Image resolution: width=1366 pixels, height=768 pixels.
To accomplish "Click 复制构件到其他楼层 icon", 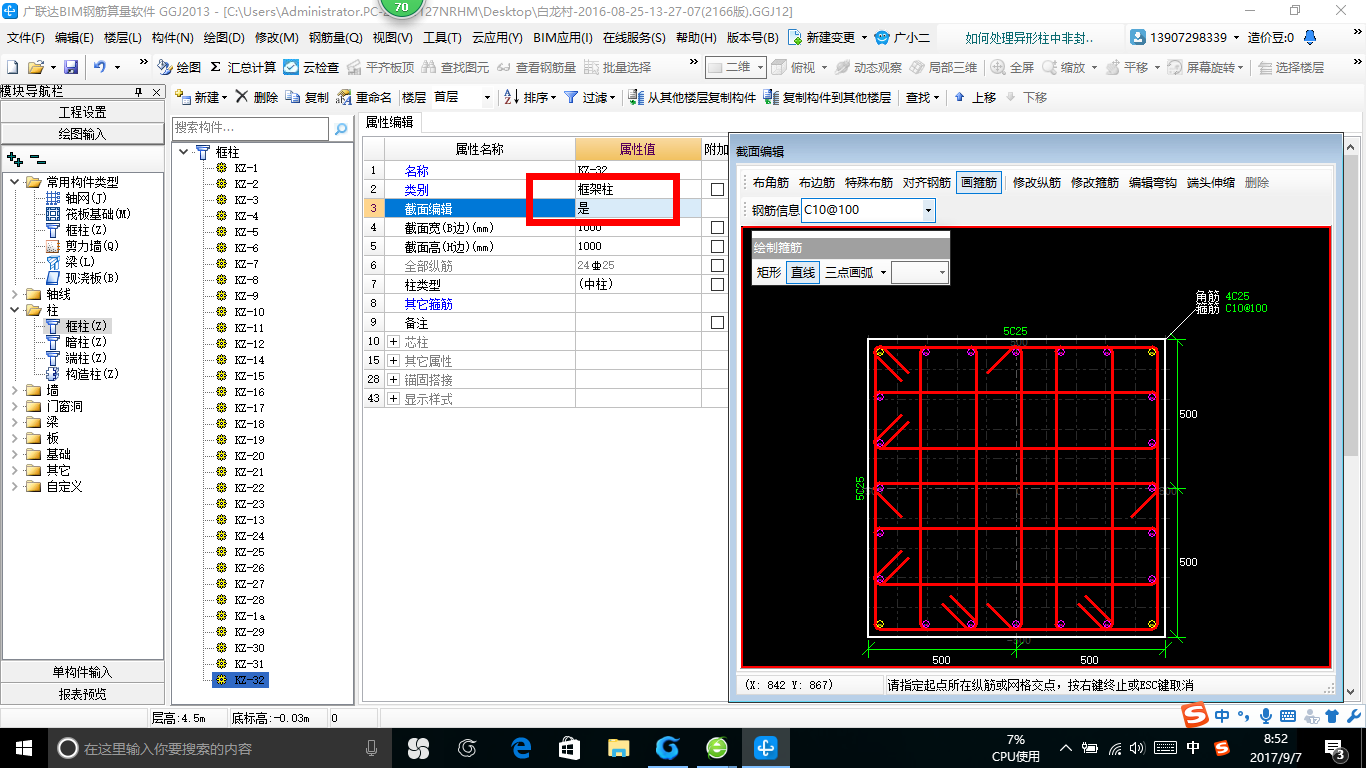I will coord(827,97).
